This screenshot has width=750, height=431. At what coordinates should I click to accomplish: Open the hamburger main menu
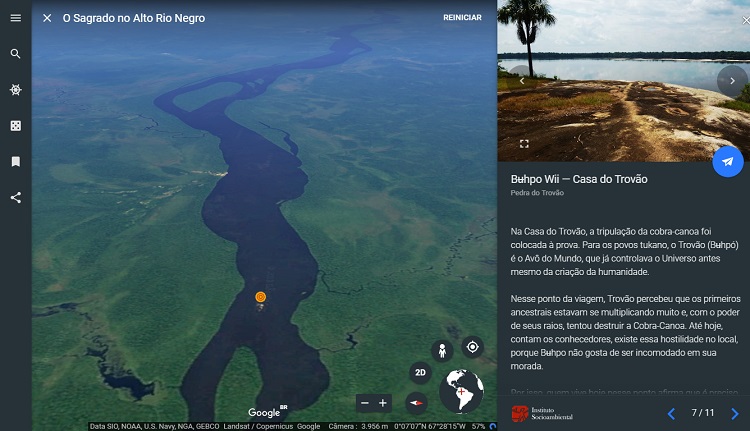click(15, 18)
